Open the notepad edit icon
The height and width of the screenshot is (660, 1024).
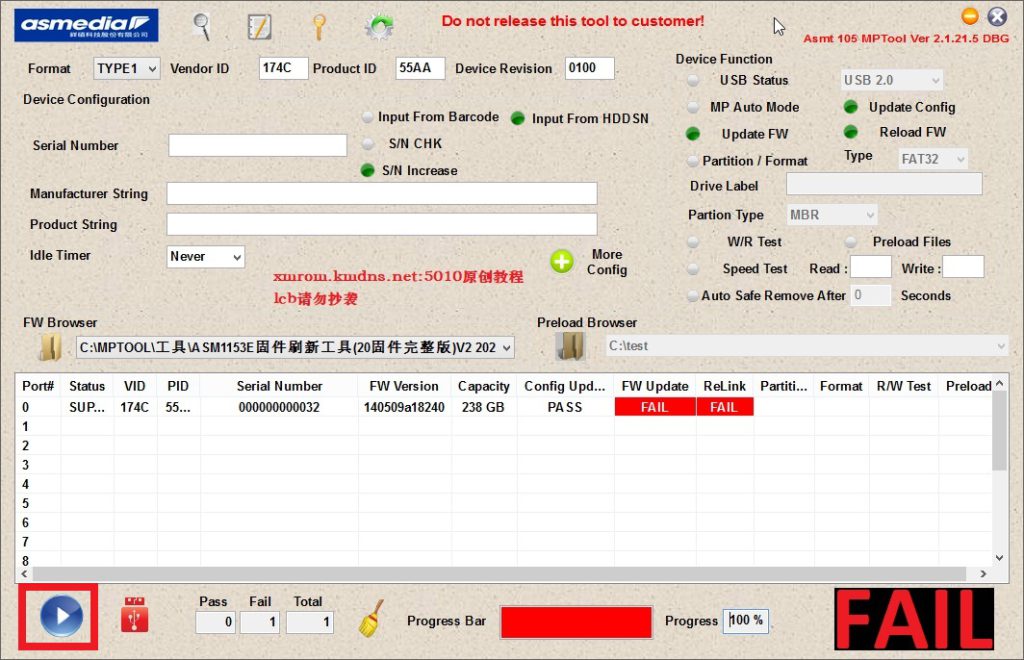coord(259,26)
